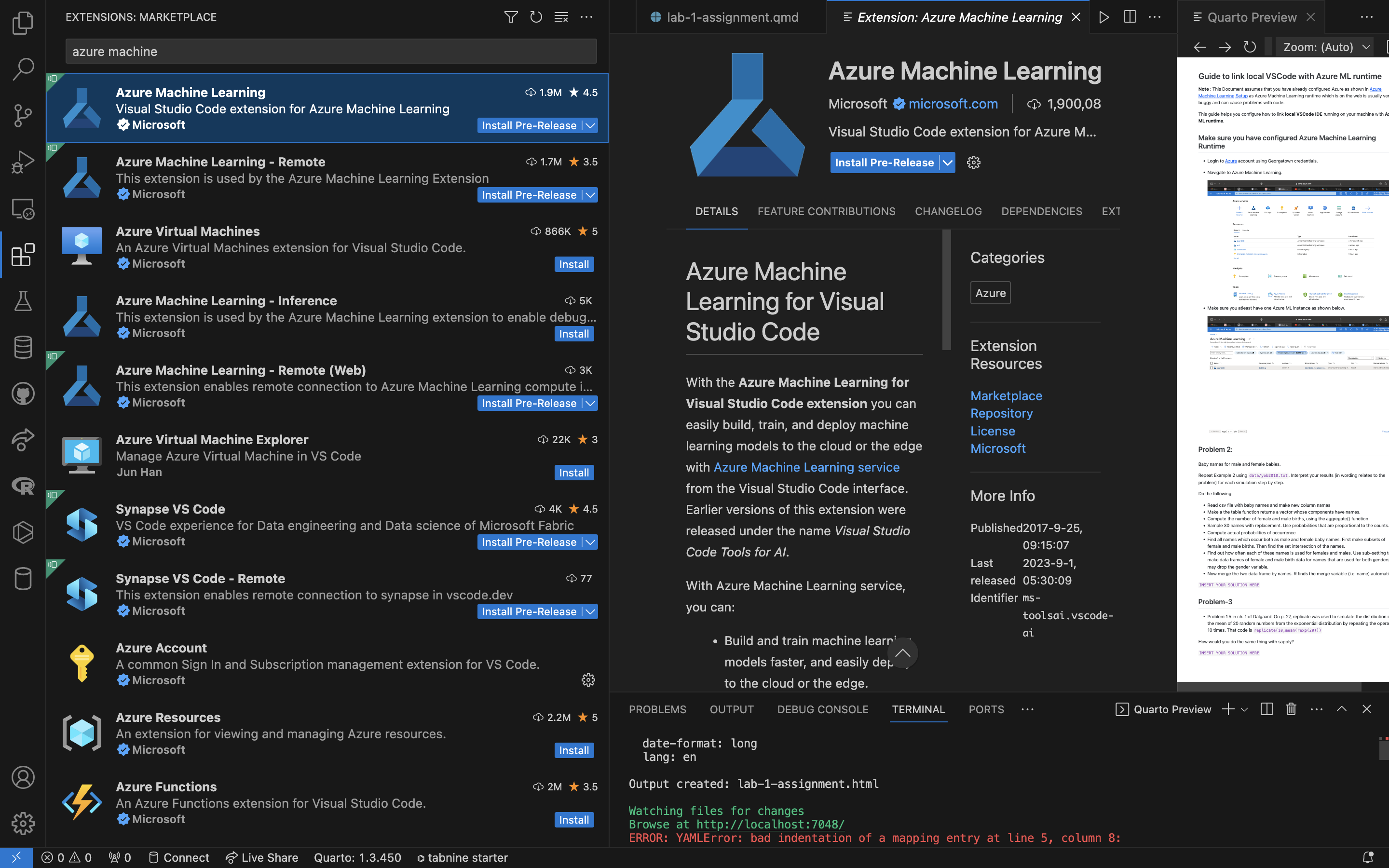
Task: Open notifications bell in status bar
Action: point(1368,858)
